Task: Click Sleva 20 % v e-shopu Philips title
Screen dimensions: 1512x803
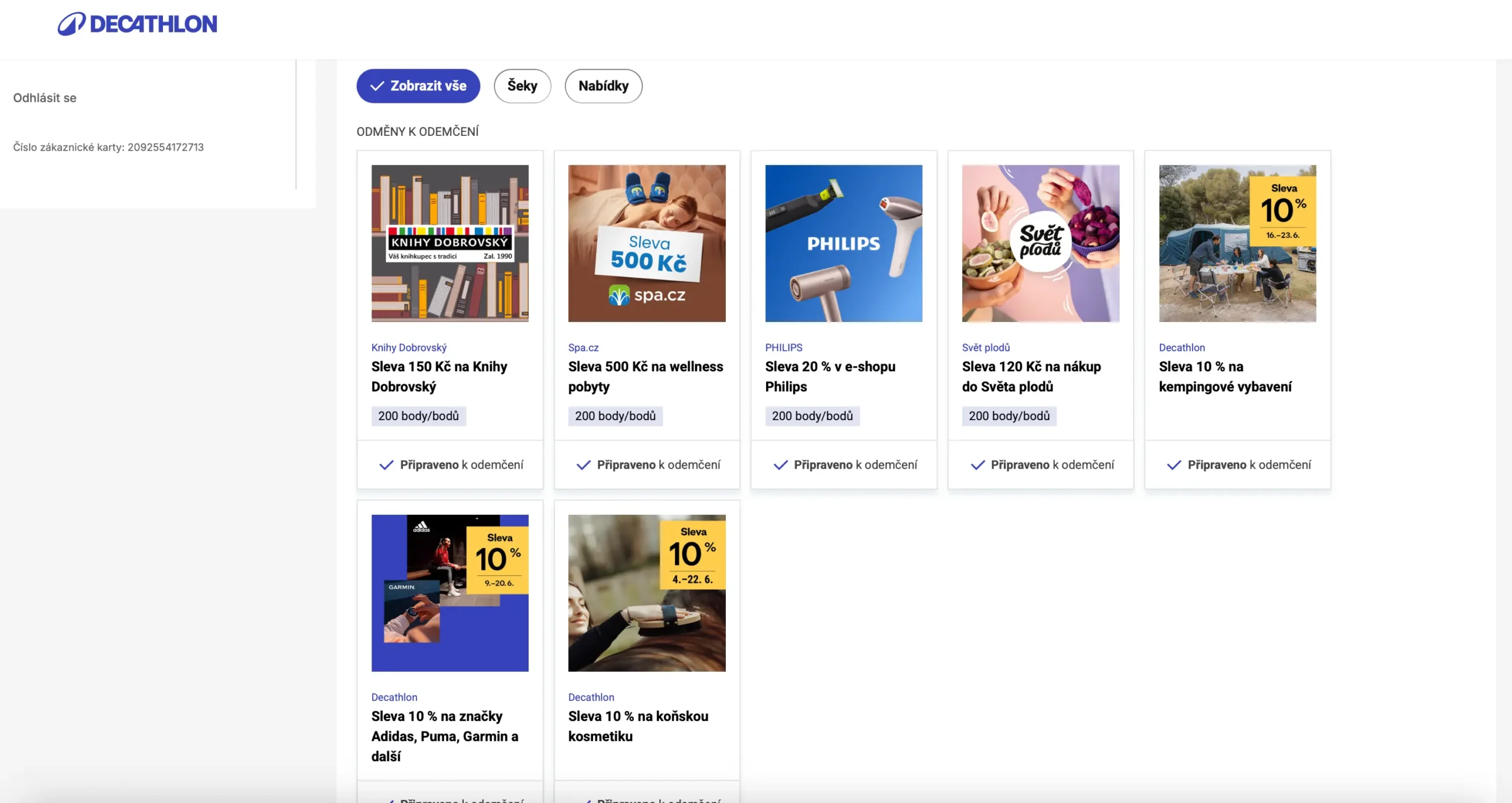Action: click(830, 376)
